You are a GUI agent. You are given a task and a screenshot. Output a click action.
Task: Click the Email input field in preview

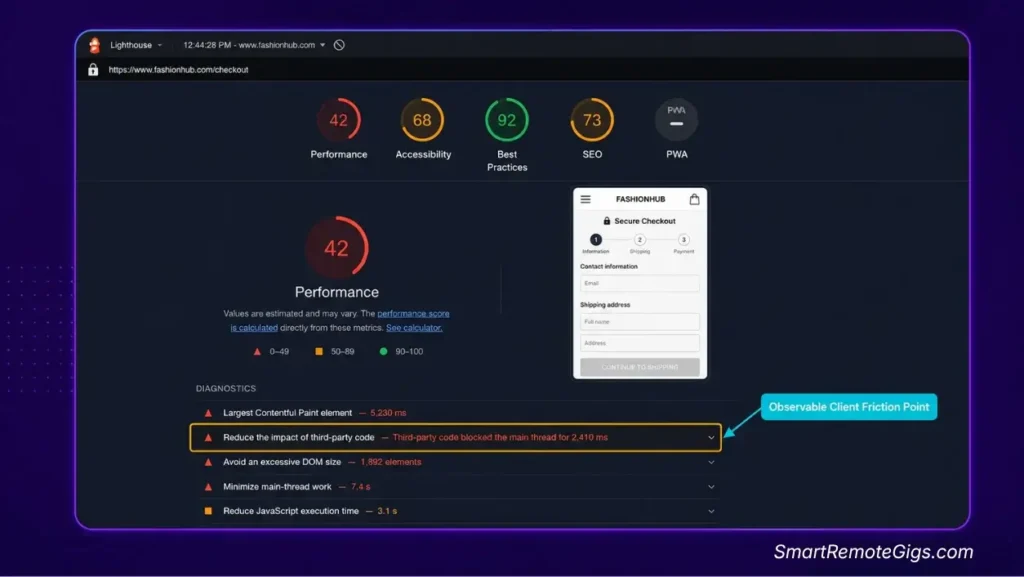[x=639, y=283]
